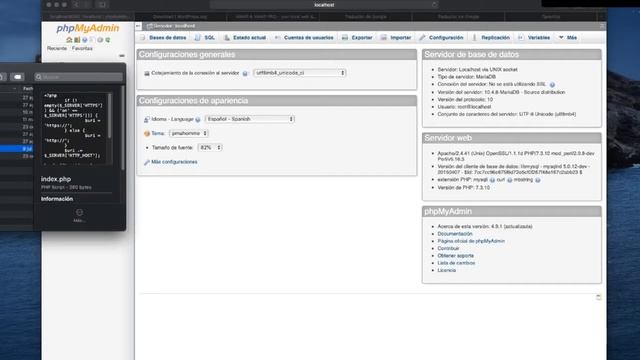Switch to the Exportar tab
This screenshot has height=360, width=640.
click(357, 38)
